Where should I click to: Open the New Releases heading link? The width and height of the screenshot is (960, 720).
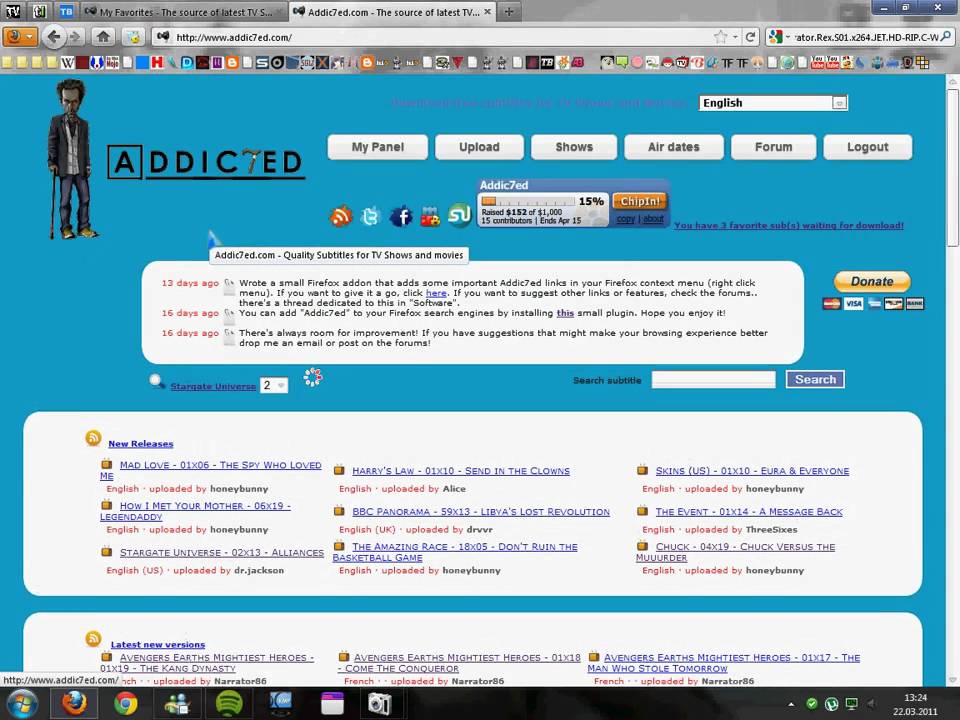141,444
